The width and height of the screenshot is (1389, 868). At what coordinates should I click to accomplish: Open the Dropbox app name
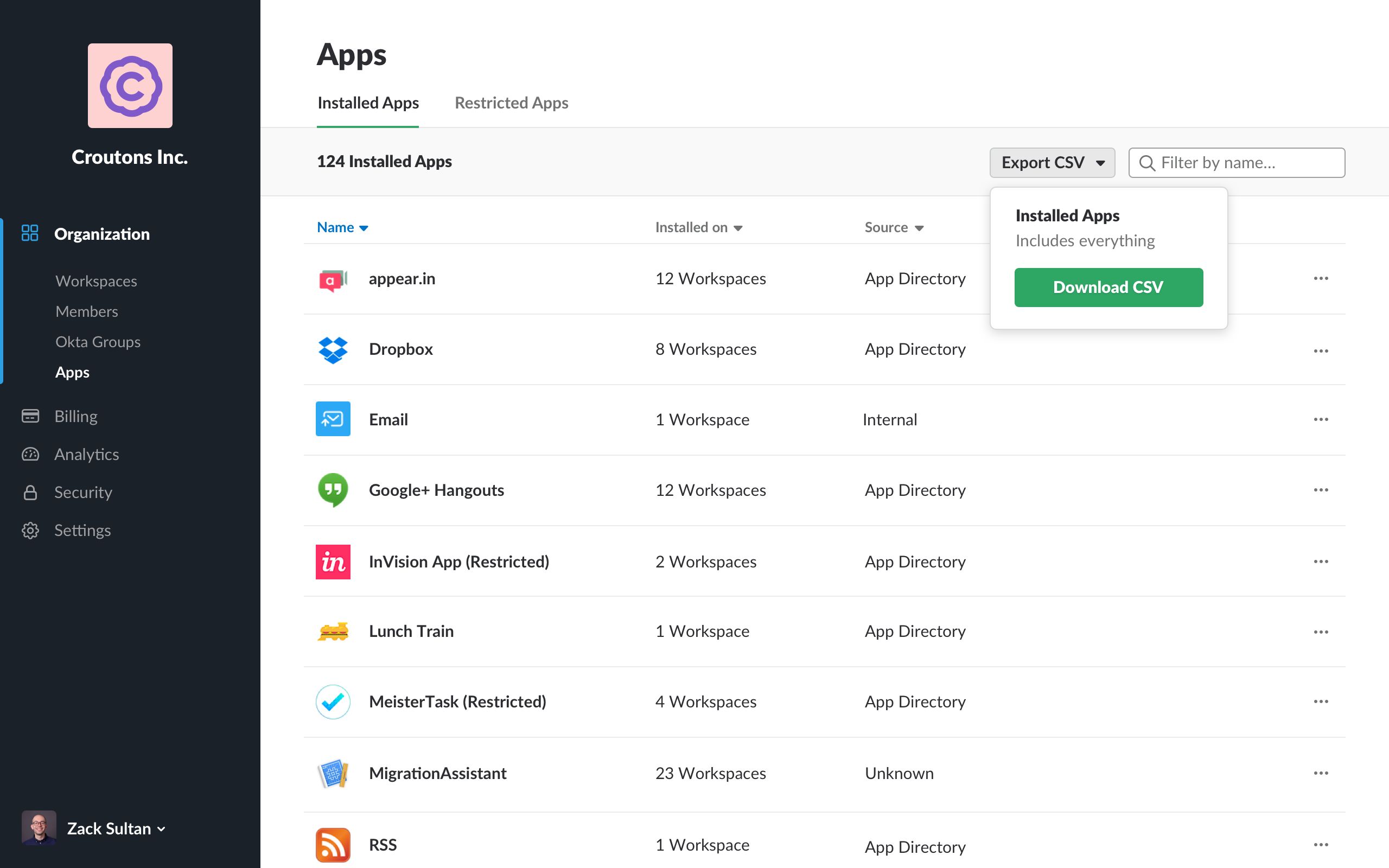click(400, 349)
